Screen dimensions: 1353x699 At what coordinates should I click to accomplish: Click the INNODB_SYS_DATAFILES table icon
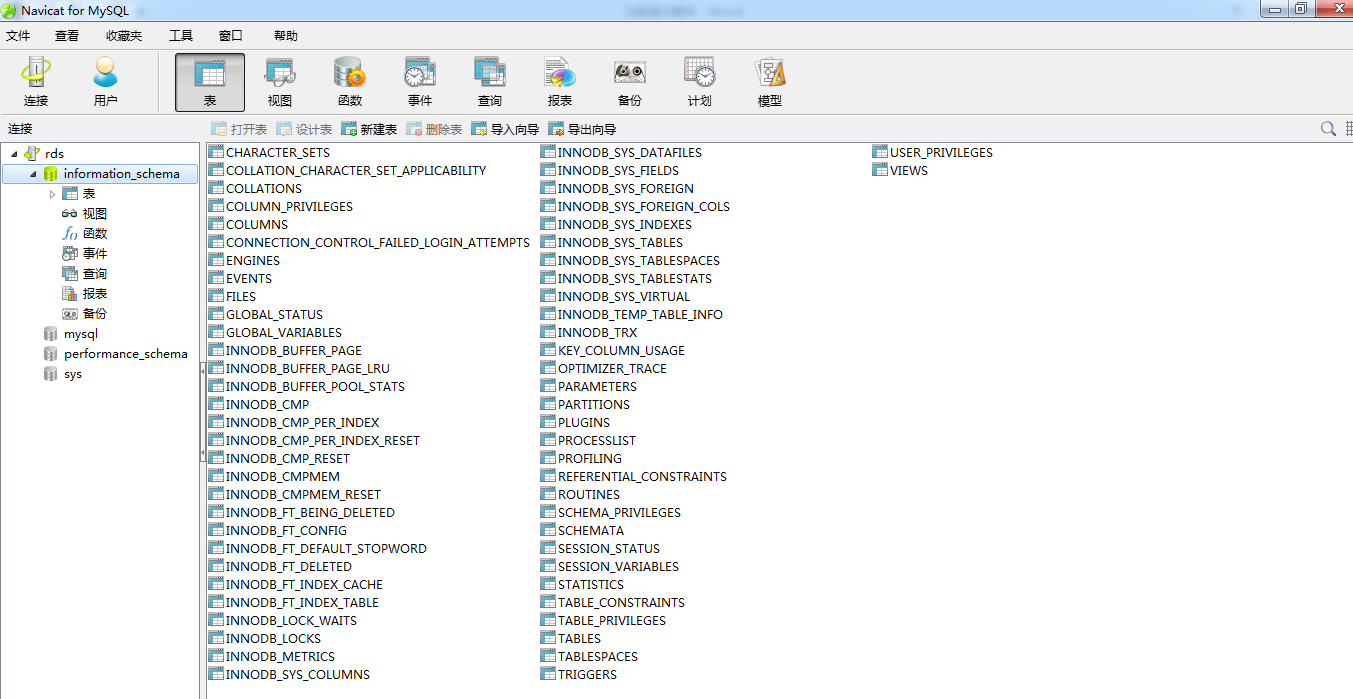click(548, 153)
